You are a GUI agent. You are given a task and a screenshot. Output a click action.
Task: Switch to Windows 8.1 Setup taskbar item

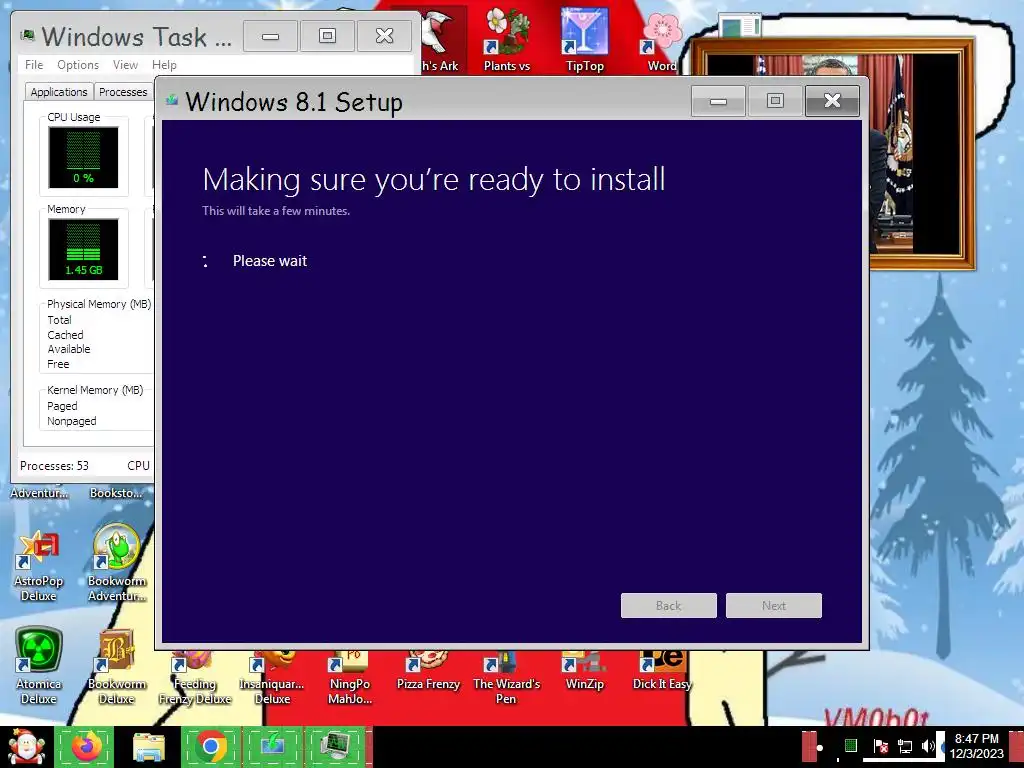(x=272, y=747)
